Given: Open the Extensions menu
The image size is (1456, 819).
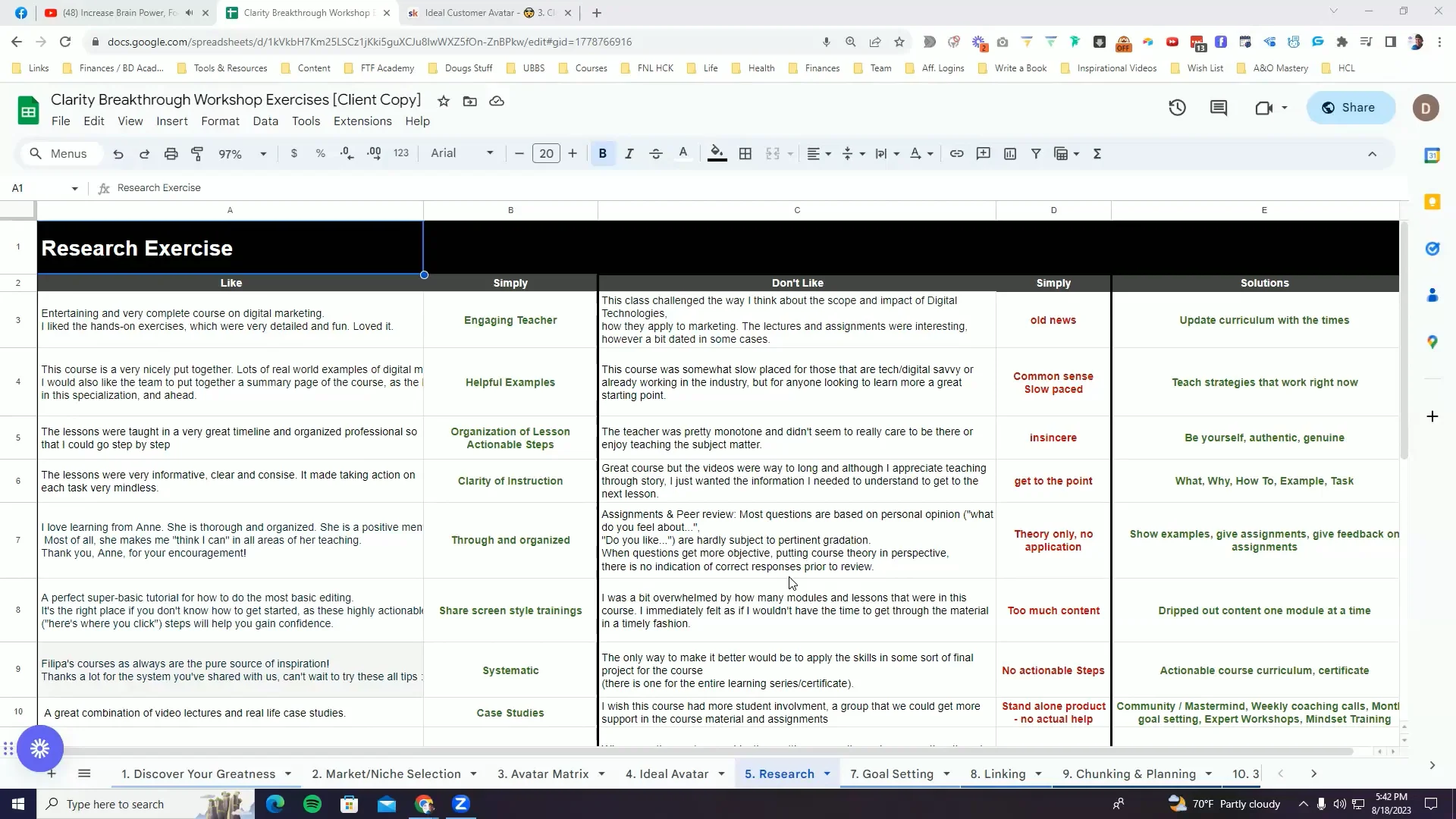Looking at the screenshot, I should click(x=362, y=121).
